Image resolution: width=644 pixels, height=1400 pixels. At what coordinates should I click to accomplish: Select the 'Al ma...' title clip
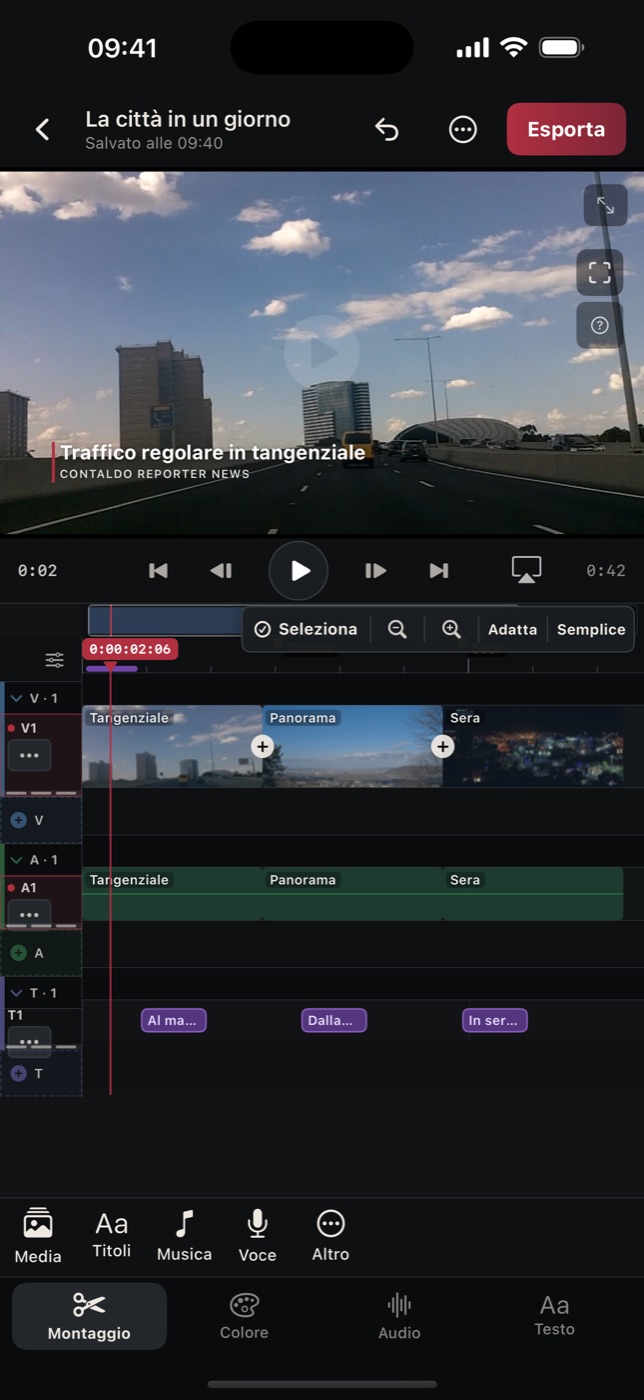pyautogui.click(x=174, y=1020)
